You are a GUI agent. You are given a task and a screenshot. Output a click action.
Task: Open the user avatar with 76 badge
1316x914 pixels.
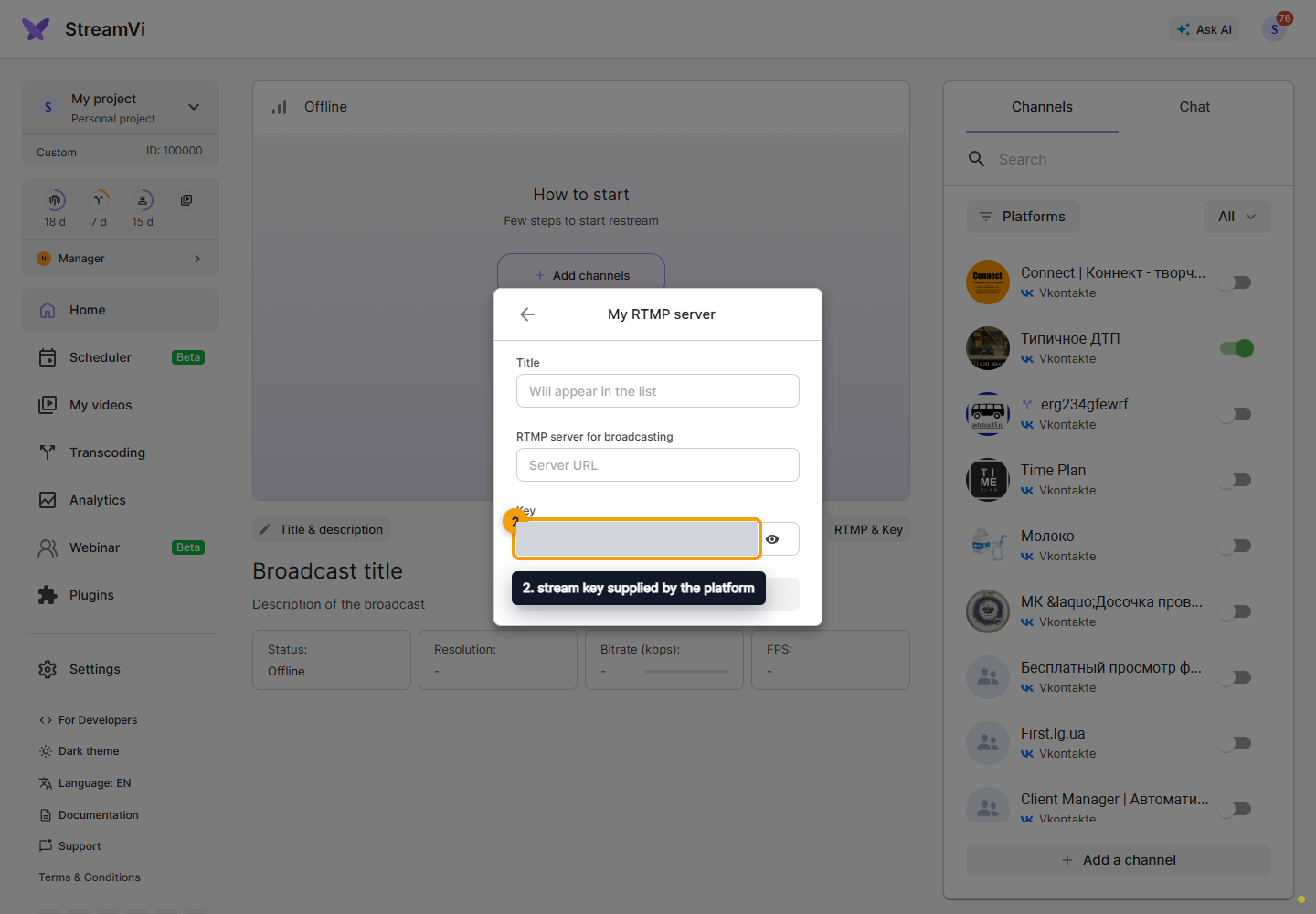[x=1274, y=29]
